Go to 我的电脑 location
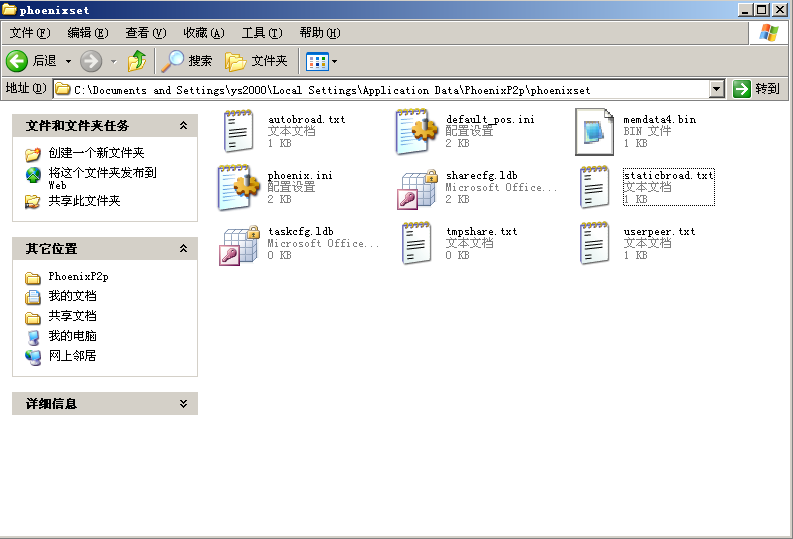Image resolution: width=793 pixels, height=539 pixels. pos(72,336)
